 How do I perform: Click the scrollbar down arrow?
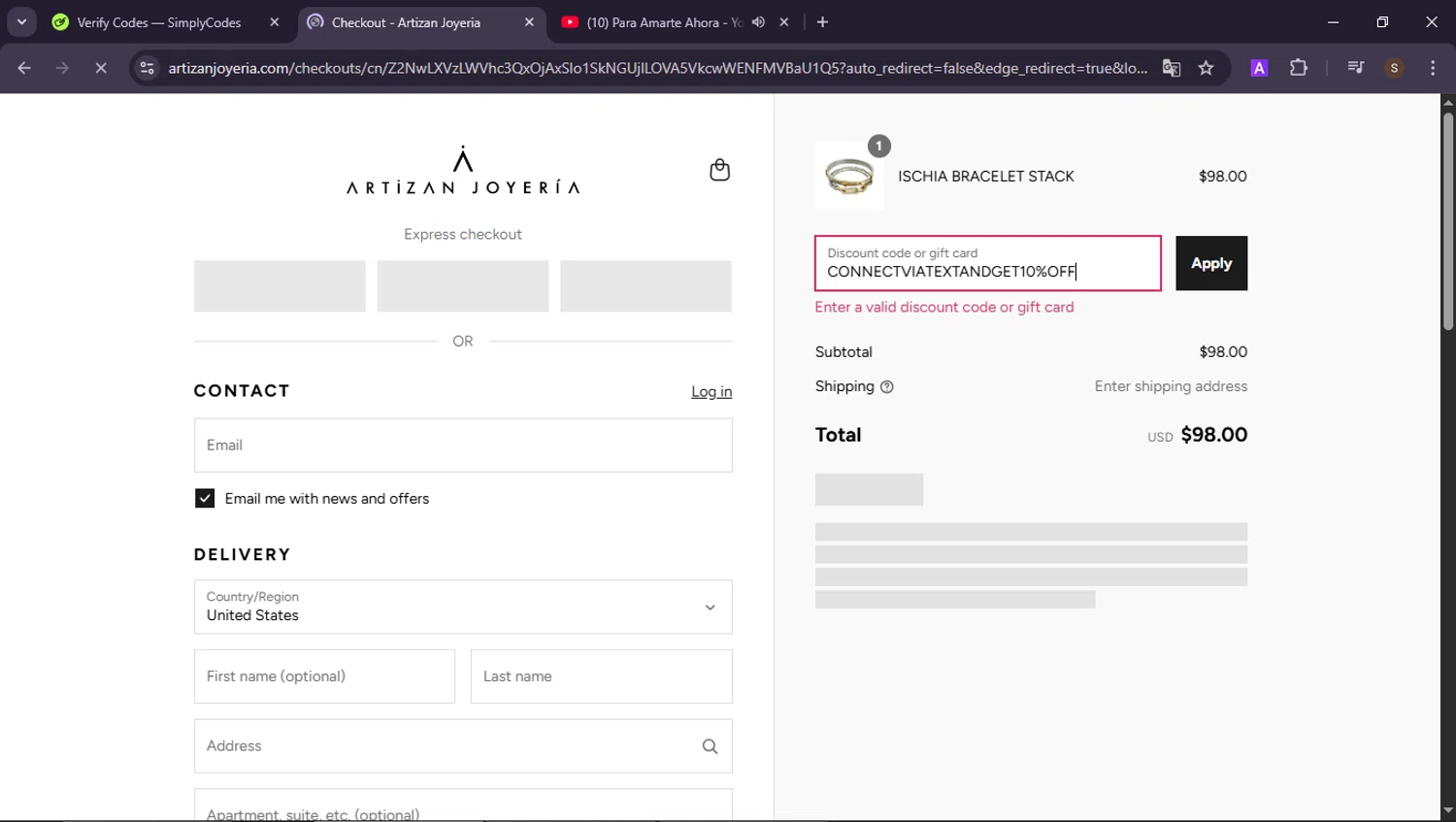pos(1447,810)
